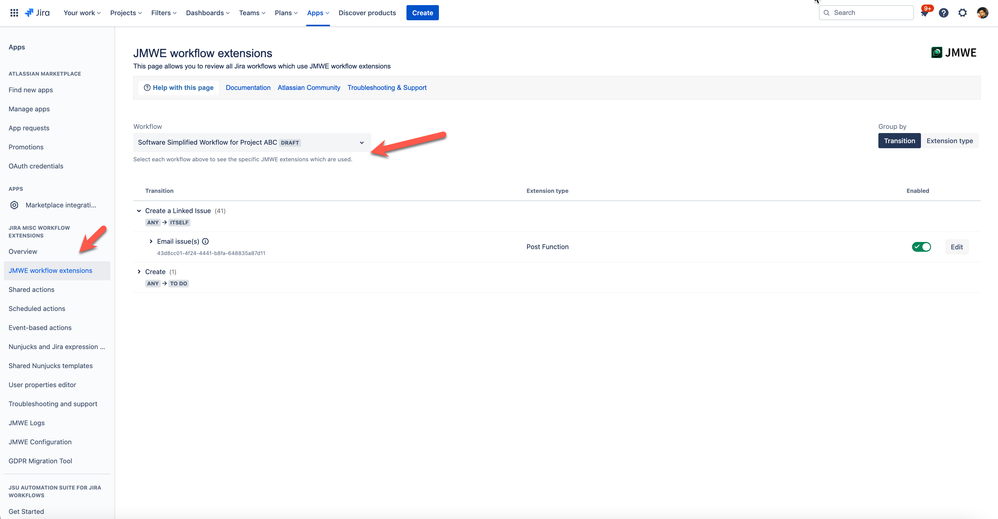Open the user profile avatar
The height and width of the screenshot is (519, 998).
coord(982,13)
